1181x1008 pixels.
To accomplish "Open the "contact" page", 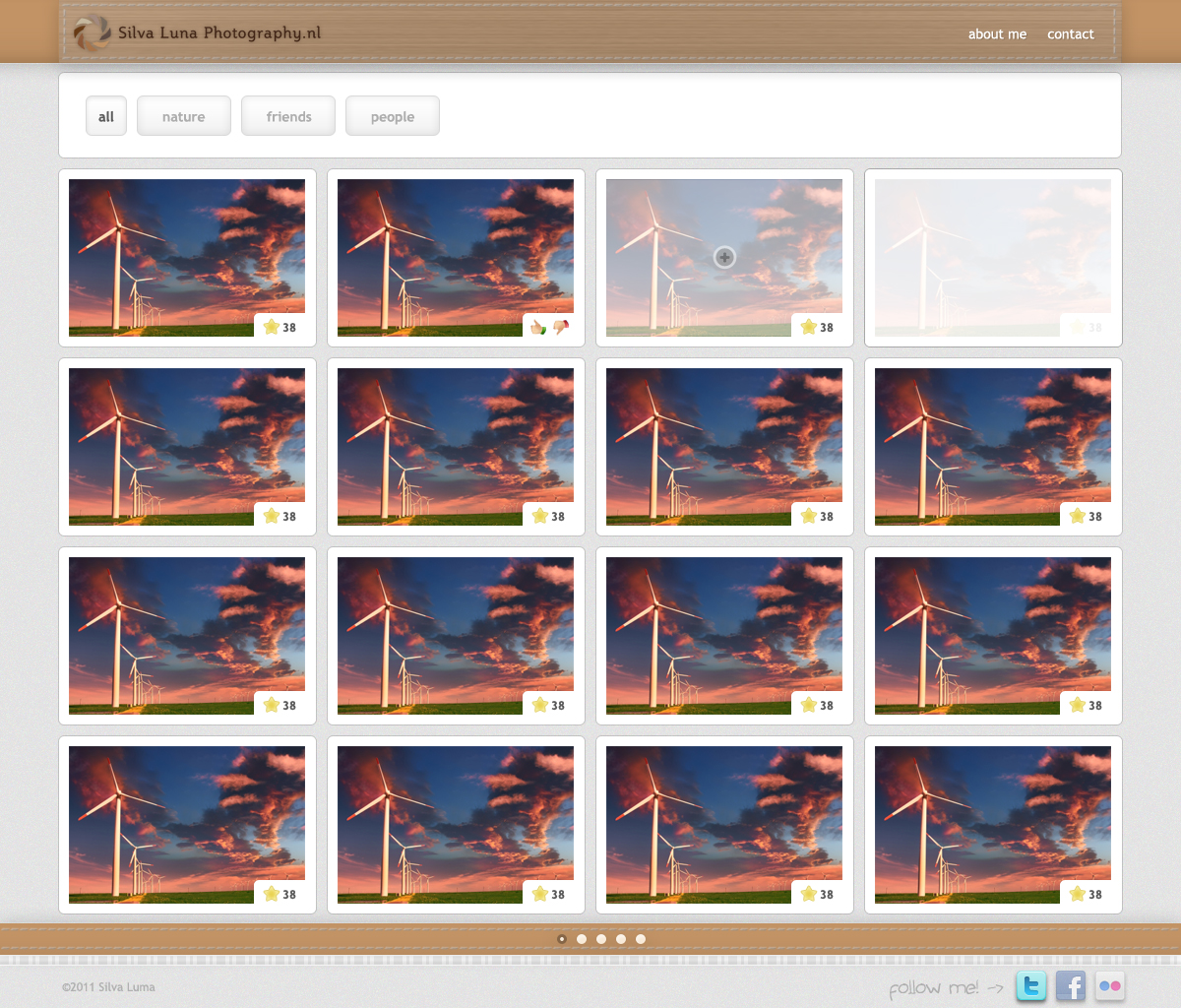I will tap(1071, 33).
